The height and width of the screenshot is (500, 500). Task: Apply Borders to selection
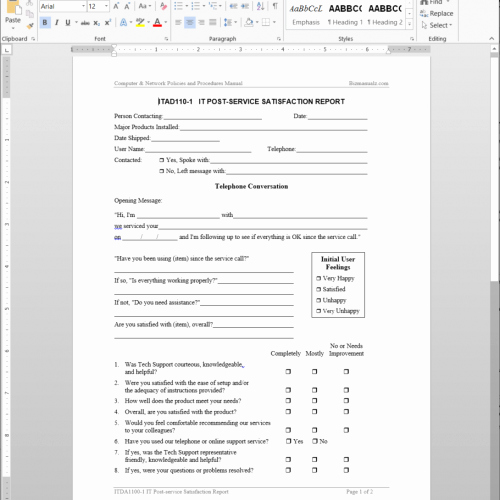click(266, 22)
